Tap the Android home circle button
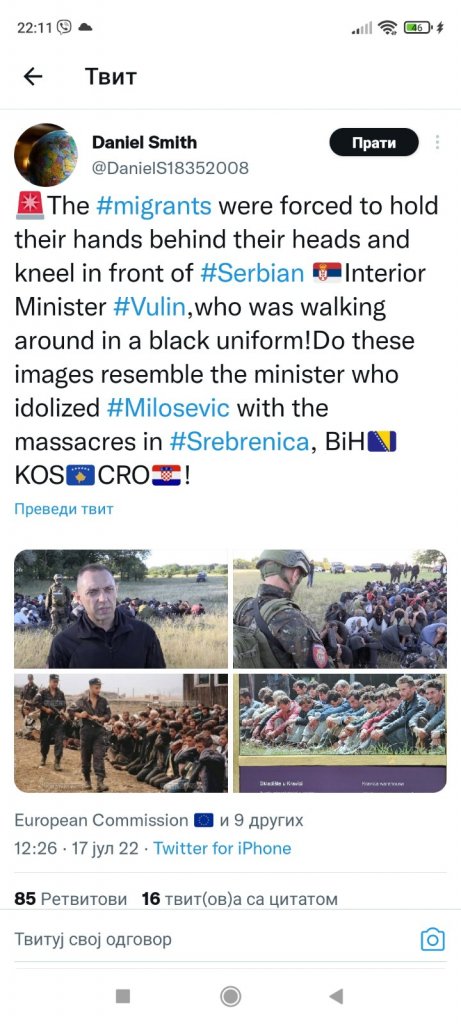The height and width of the screenshot is (1024, 461). [x=230, y=996]
